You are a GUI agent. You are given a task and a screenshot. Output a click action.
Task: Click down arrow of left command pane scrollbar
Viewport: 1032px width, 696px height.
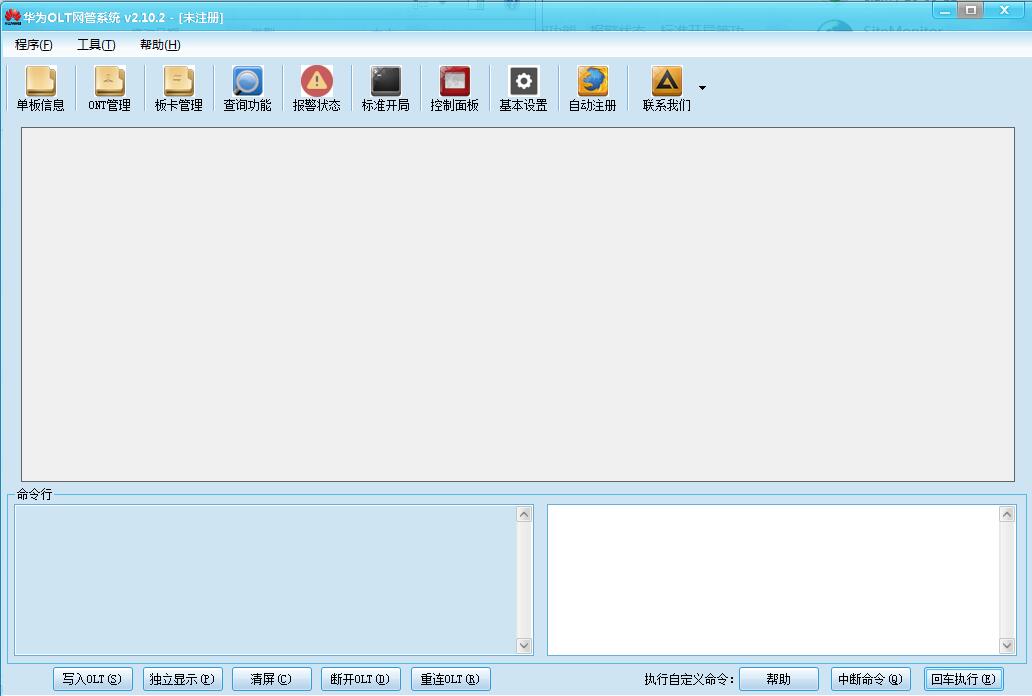click(525, 646)
